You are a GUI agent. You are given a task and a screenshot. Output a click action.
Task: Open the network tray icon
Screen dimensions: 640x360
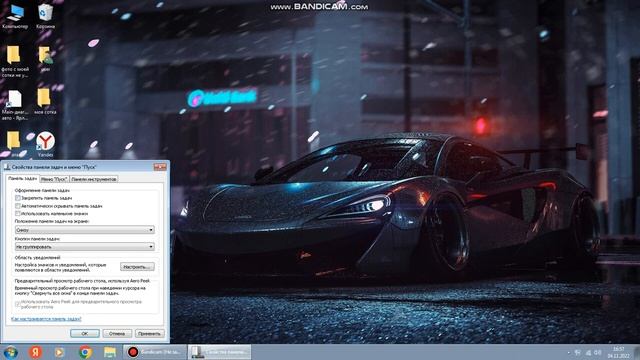588,353
